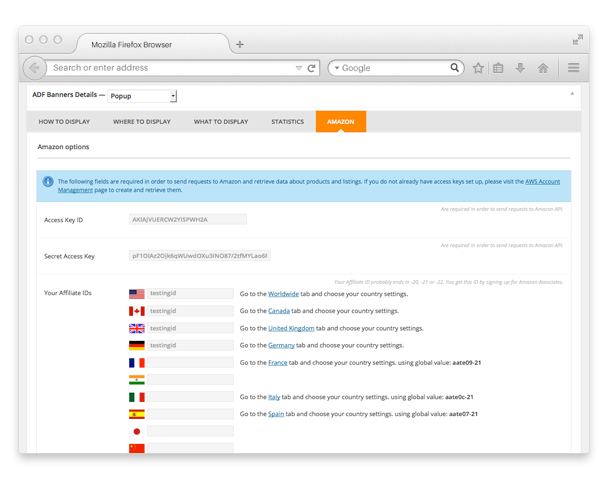
Task: Click the Secret Access Key input field
Action: point(200,256)
